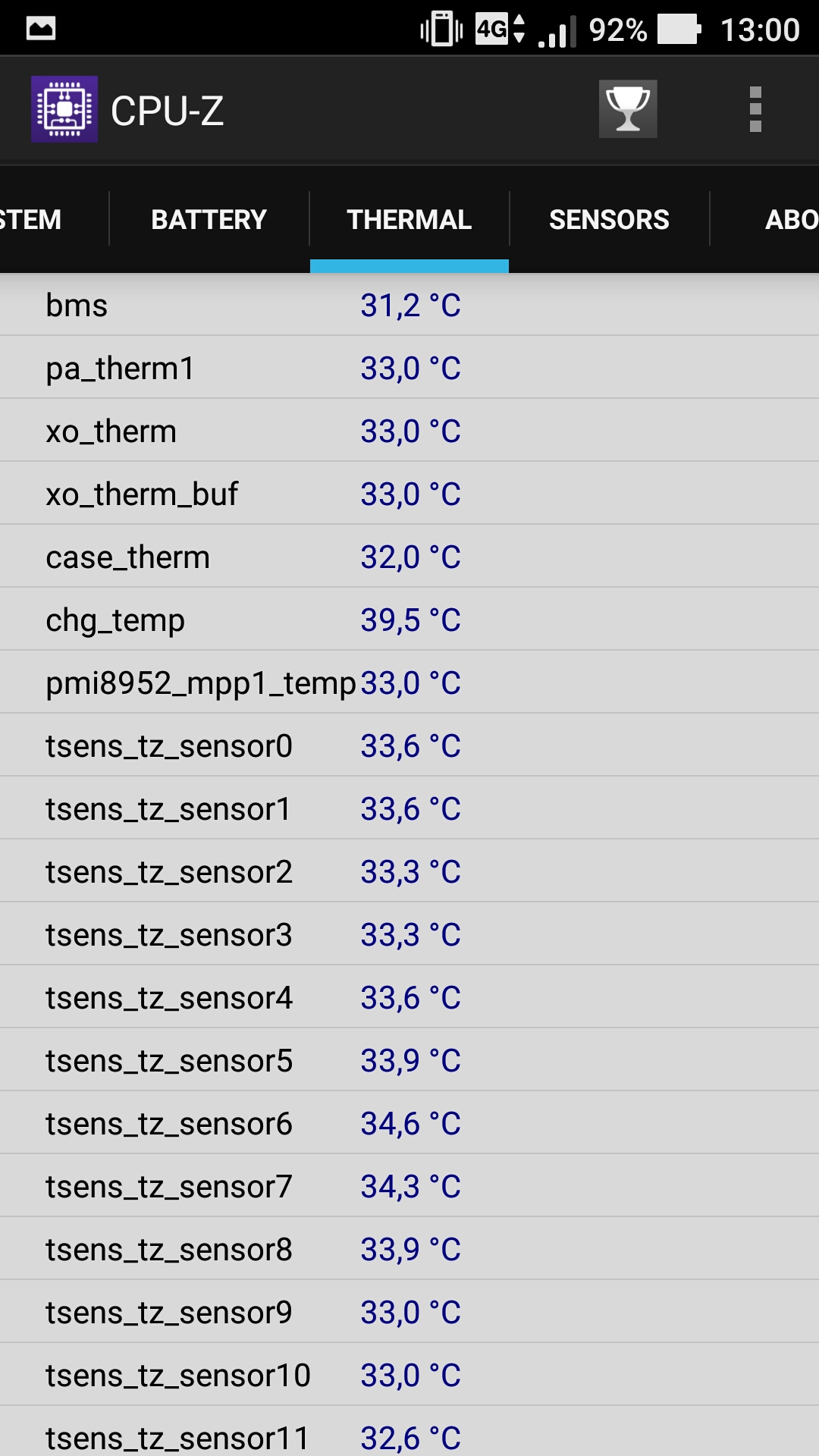Switch to the SENSORS tab
Viewport: 819px width, 1456px height.
tap(609, 219)
